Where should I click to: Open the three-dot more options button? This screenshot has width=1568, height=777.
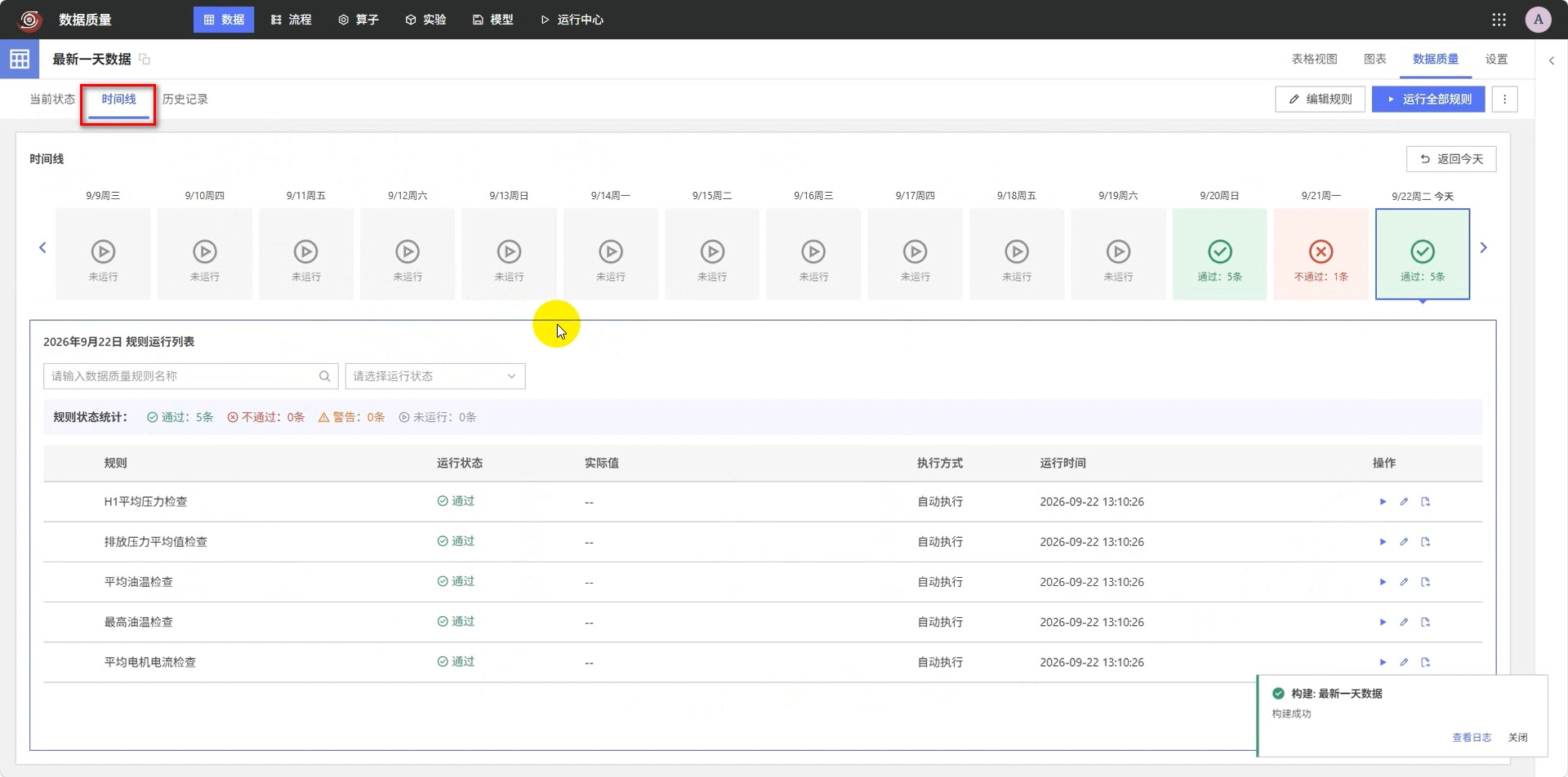pyautogui.click(x=1504, y=100)
